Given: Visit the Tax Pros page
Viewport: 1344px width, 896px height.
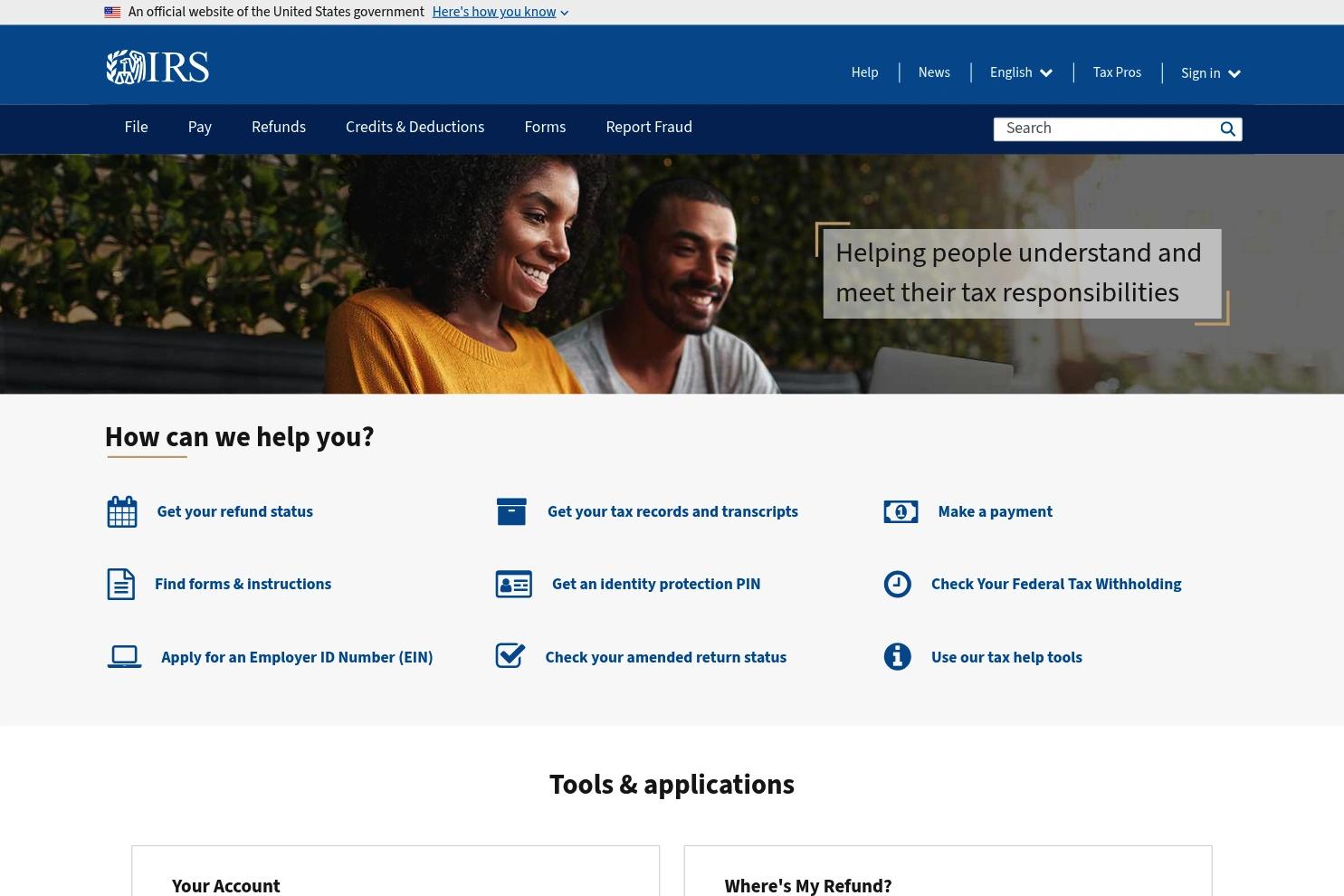Looking at the screenshot, I should pos(1117,72).
